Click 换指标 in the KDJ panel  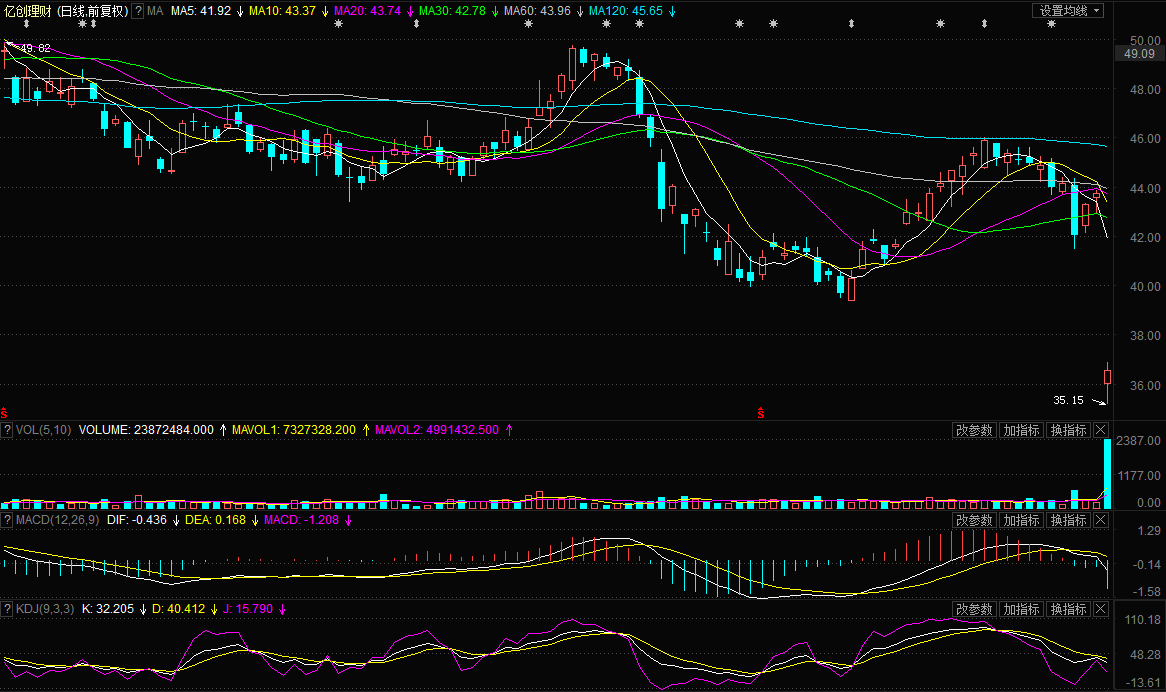(1068, 609)
